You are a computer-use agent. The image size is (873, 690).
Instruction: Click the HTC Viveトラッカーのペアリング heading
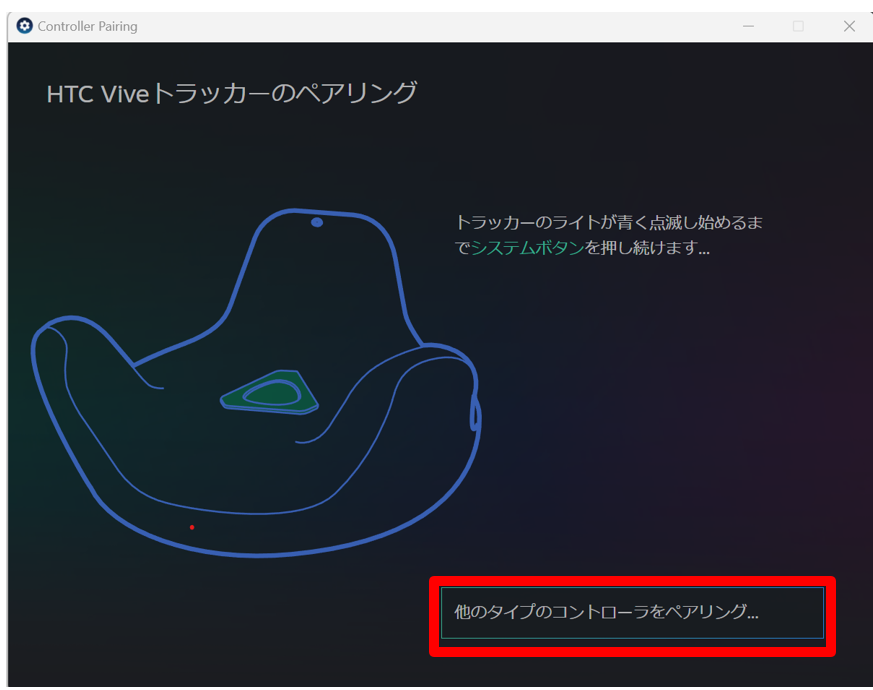232,93
